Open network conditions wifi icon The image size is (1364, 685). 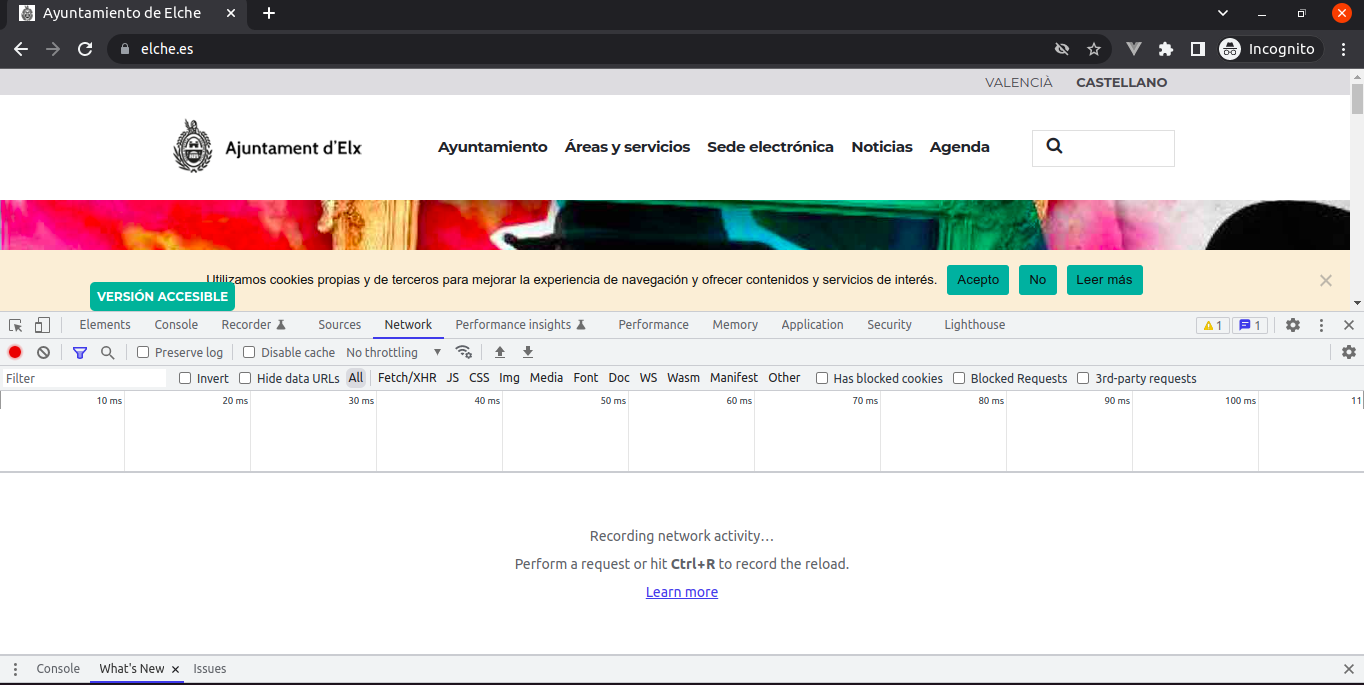463,352
